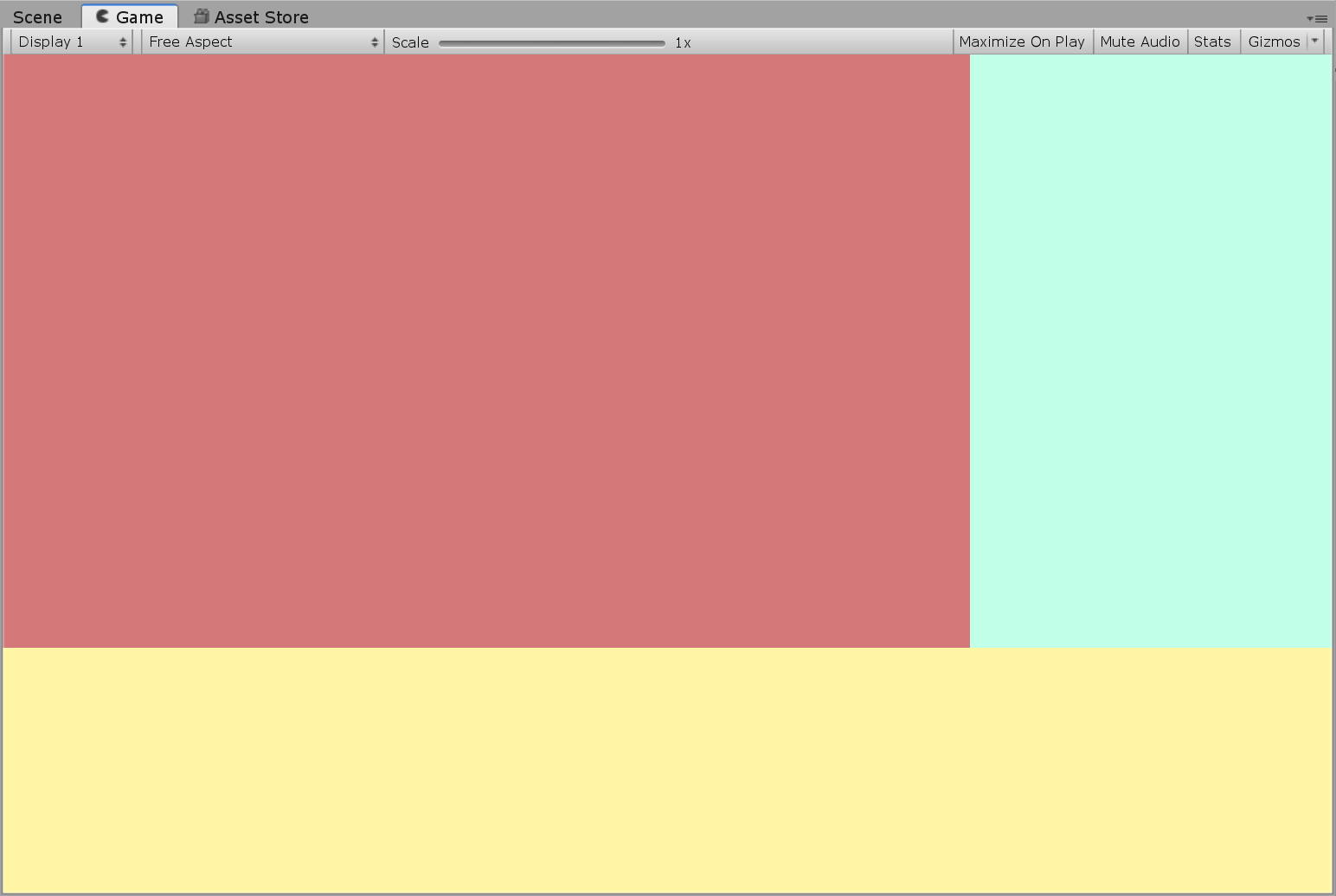Viewport: 1336px width, 896px height.
Task: Open the Free Aspect ratio dropdown
Action: (x=262, y=42)
